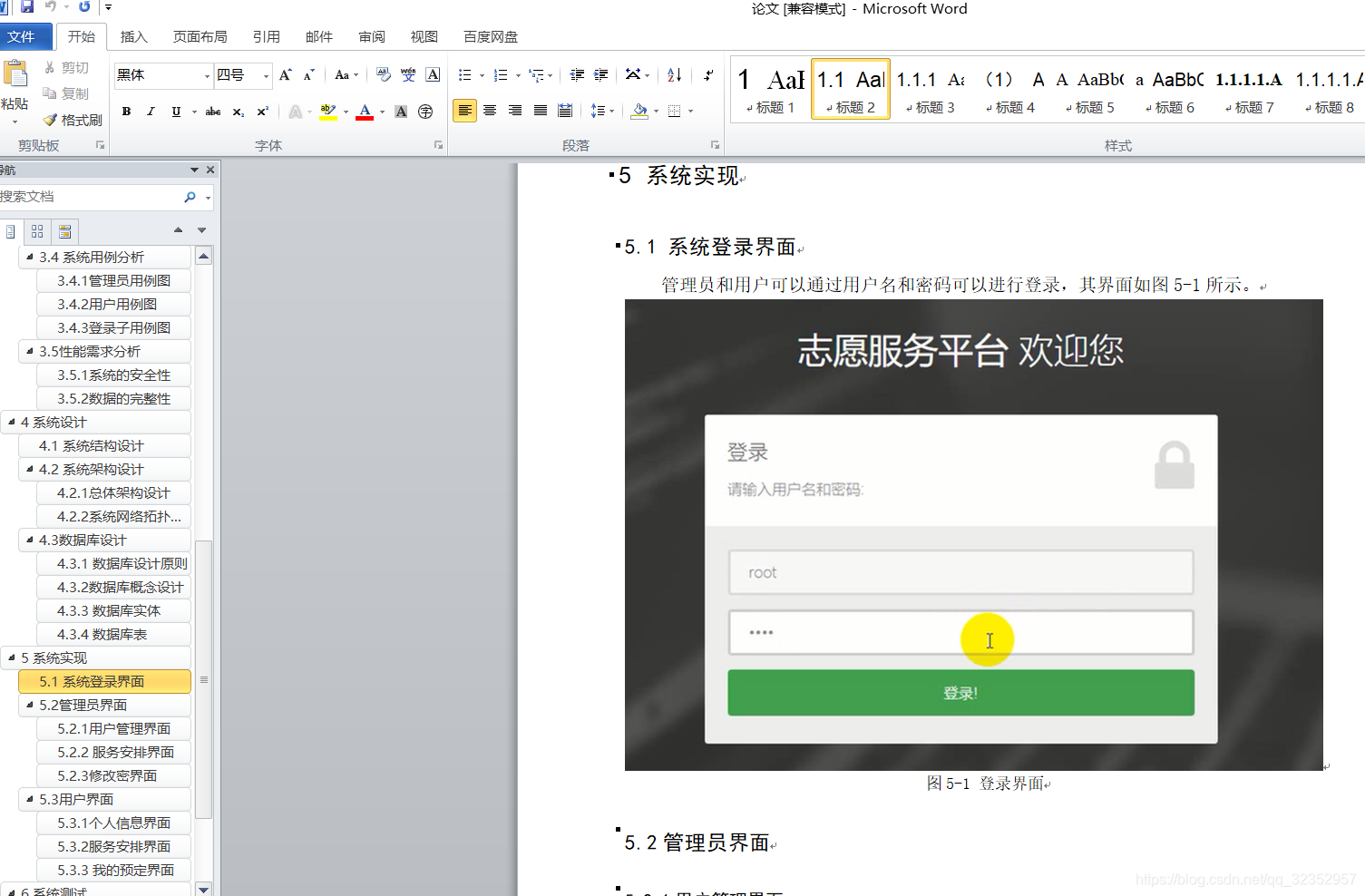Click the numbered list icon

coord(501,75)
